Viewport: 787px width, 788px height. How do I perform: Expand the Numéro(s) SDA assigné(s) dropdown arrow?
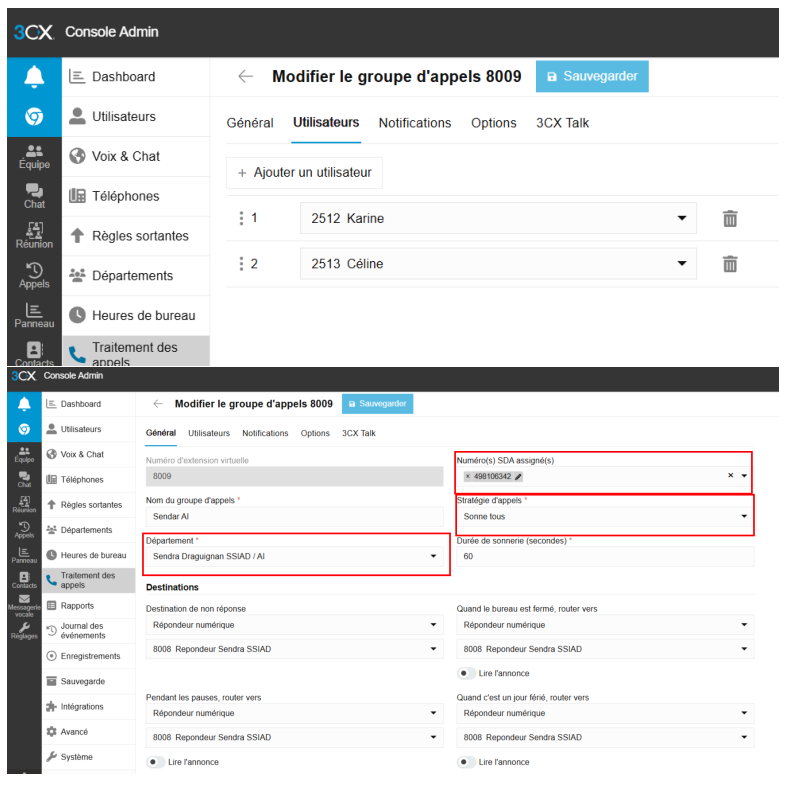pos(744,475)
